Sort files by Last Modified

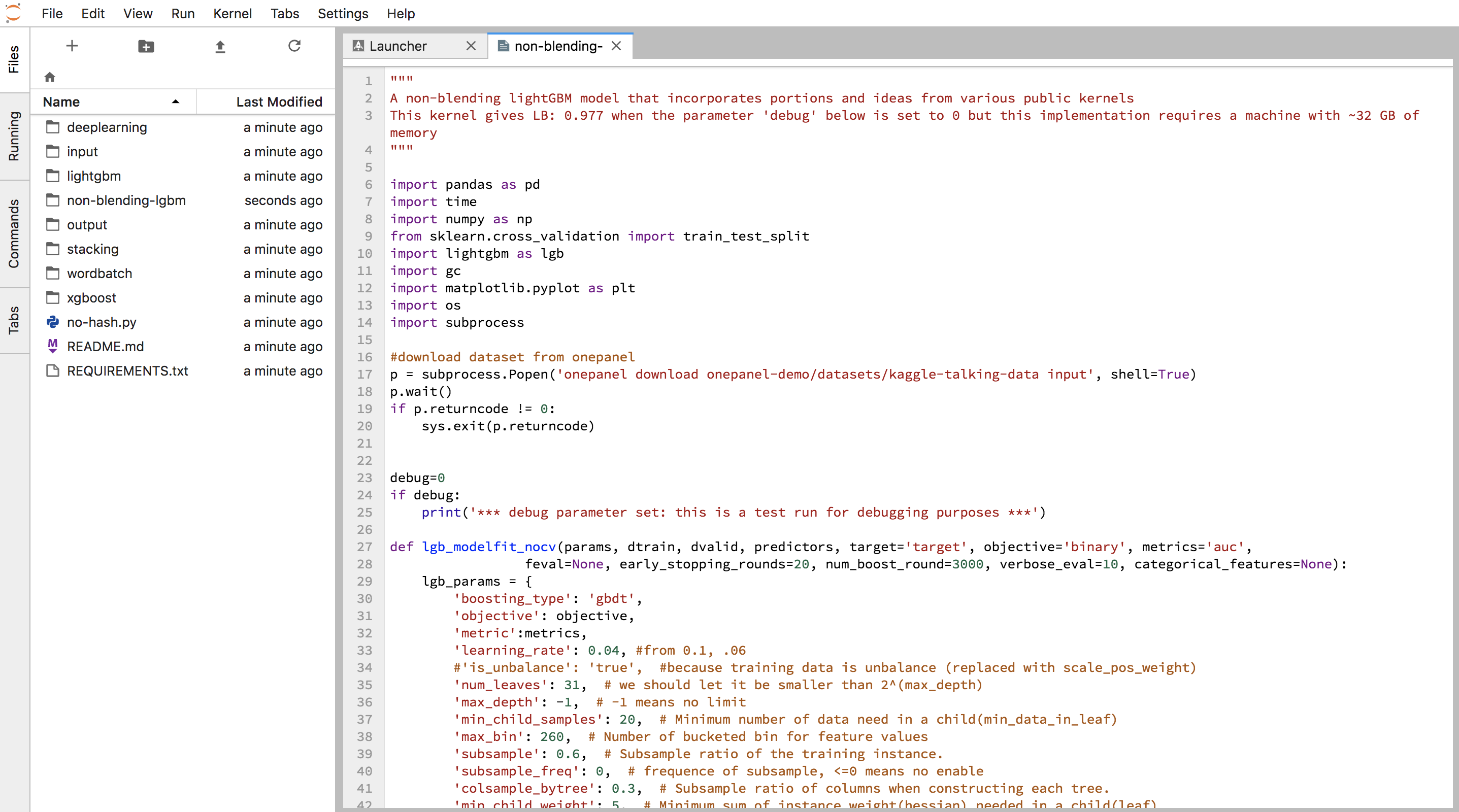point(279,102)
